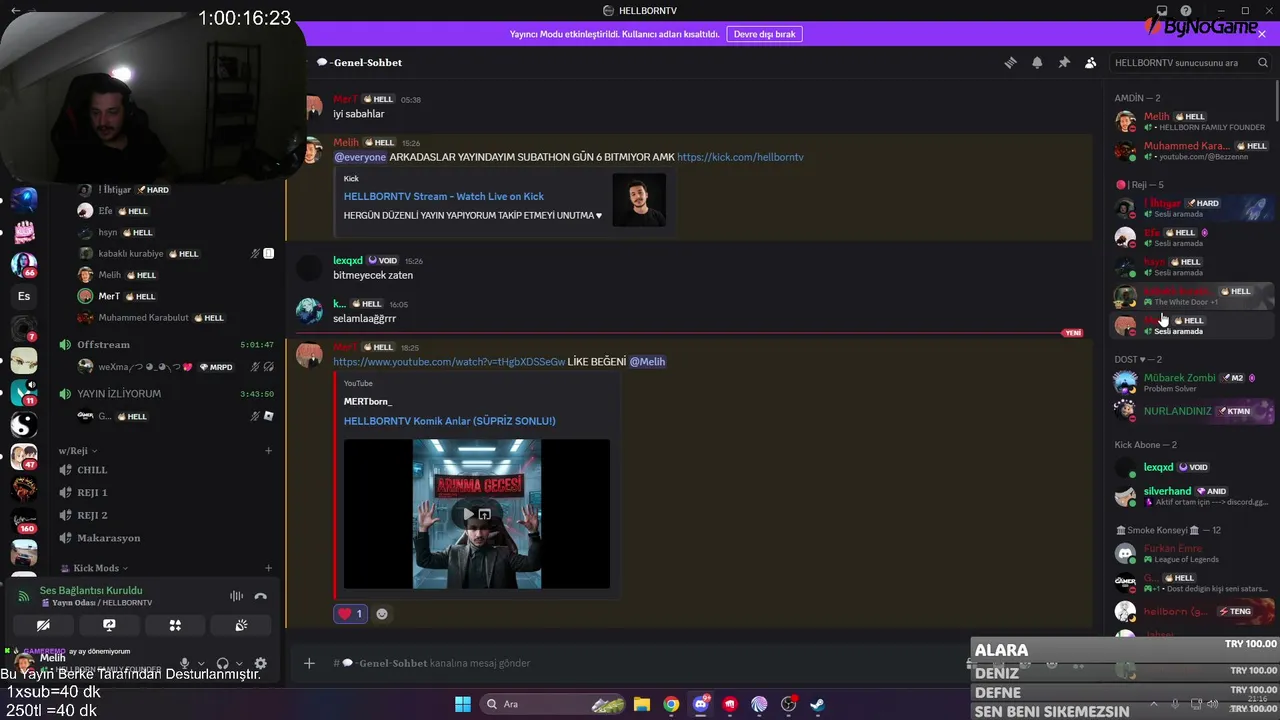
Task: Open Mübarek Zombi member profile
Action: point(1194,382)
